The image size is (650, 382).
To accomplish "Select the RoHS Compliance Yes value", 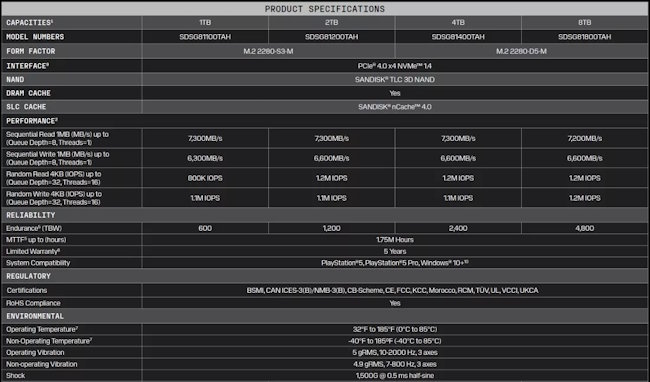I will click(395, 303).
